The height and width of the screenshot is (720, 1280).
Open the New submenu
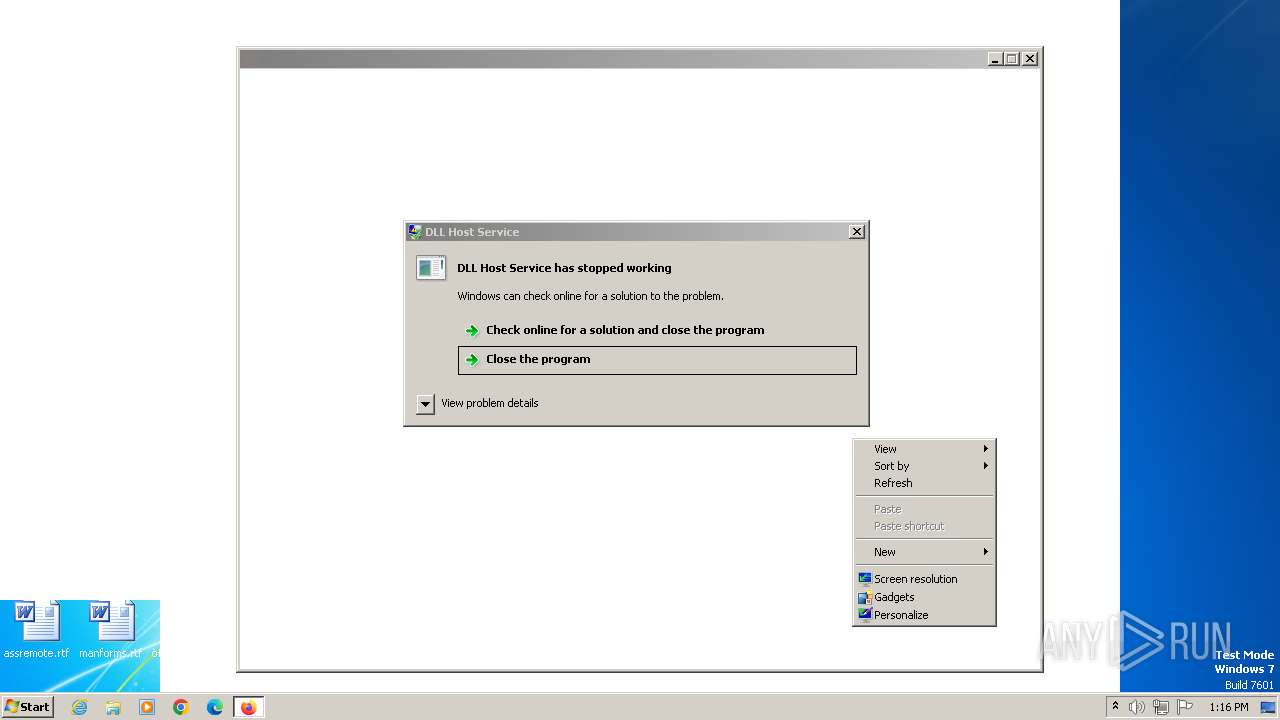coord(924,552)
